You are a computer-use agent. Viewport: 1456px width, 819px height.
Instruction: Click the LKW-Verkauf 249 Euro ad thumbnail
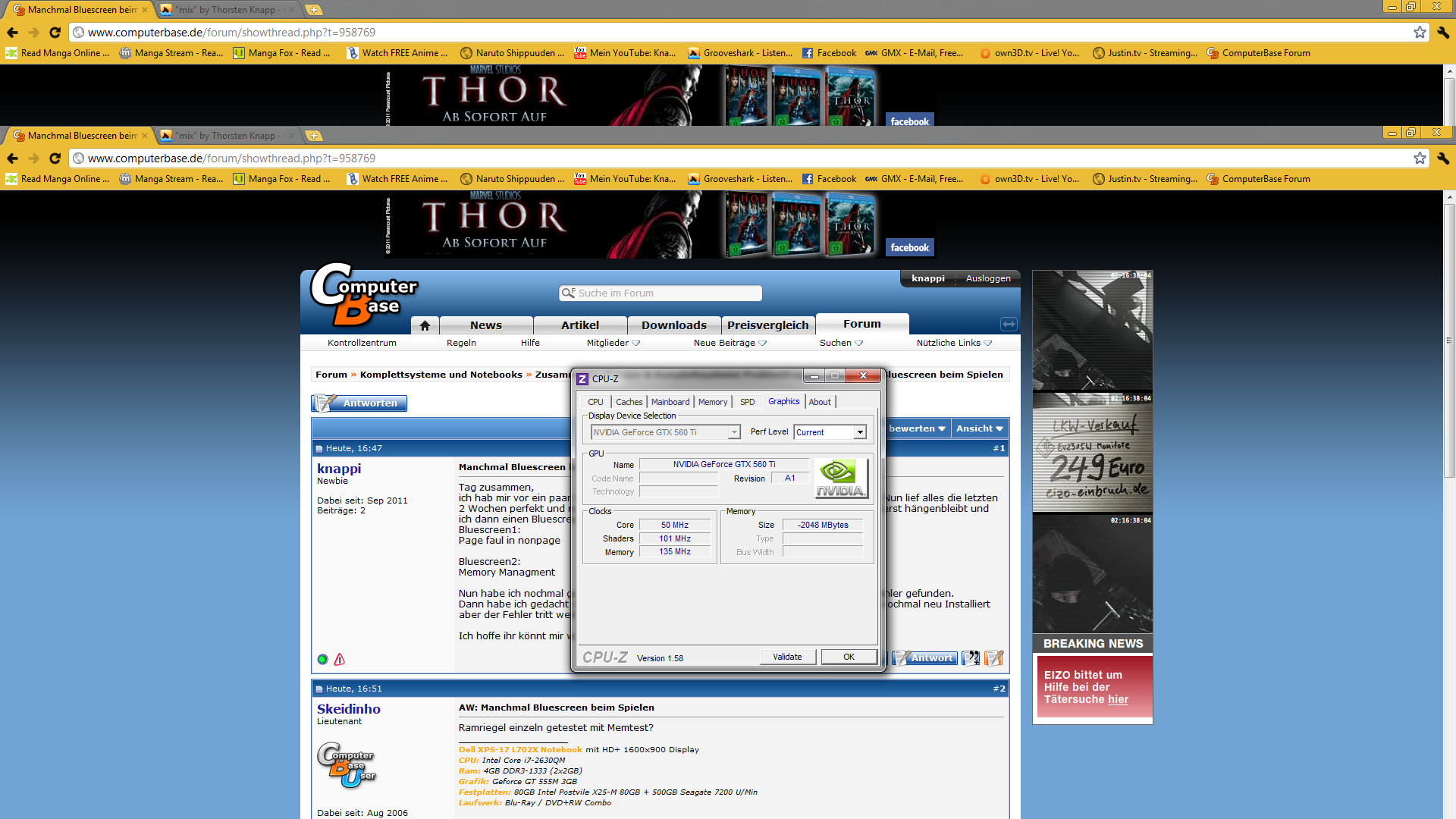(1092, 453)
